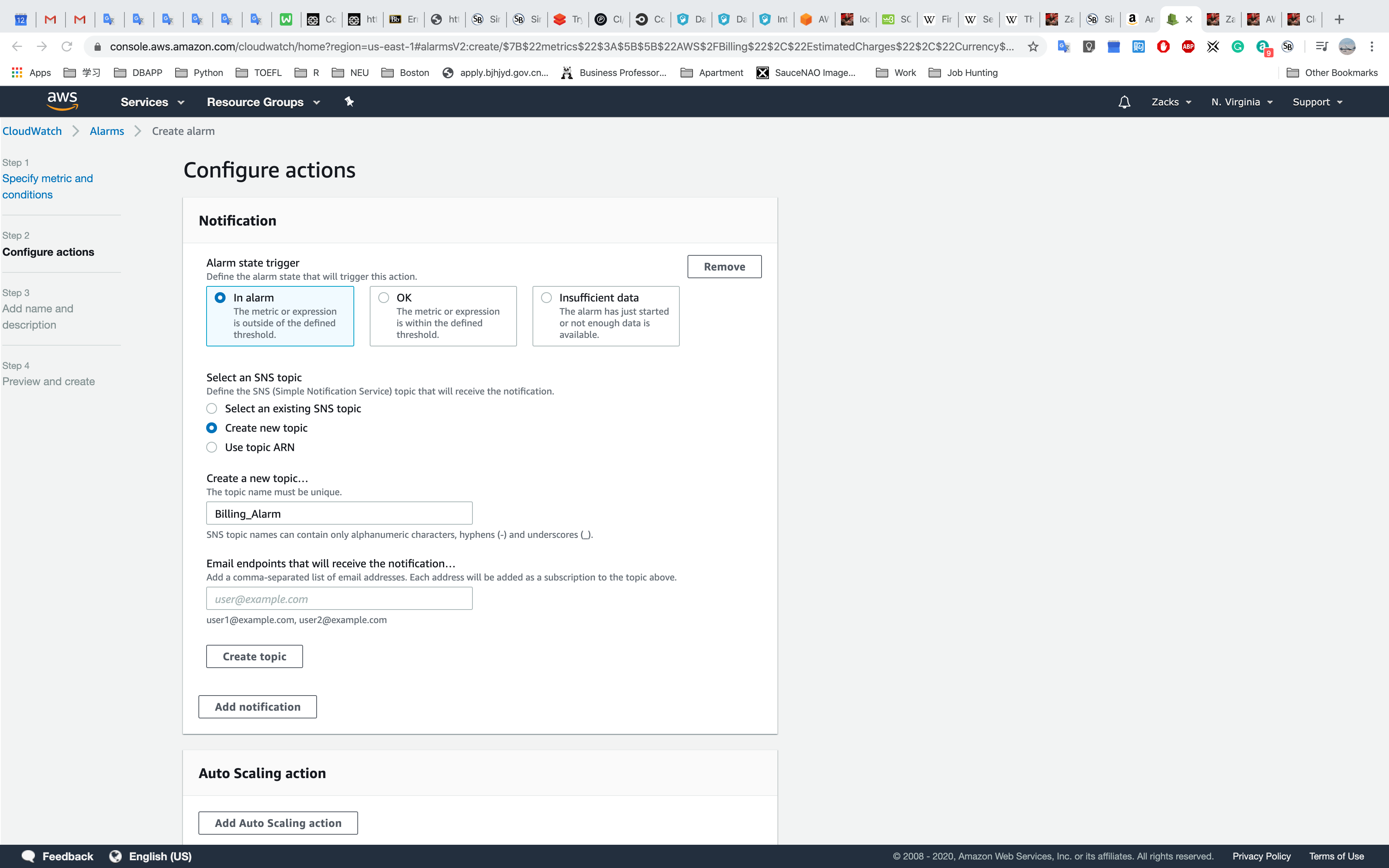This screenshot has width=1389, height=868.
Task: Click the Grammarly extension icon
Action: tap(1237, 47)
